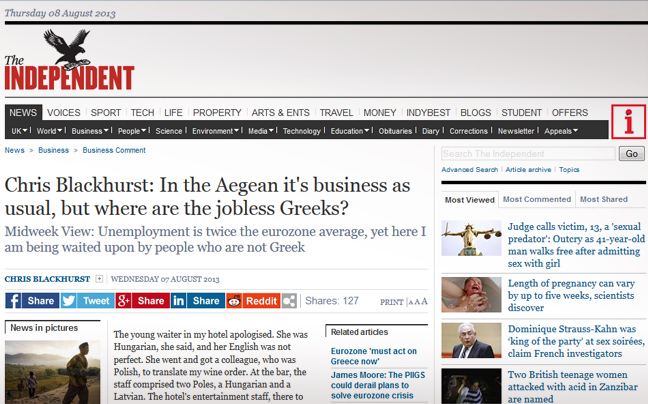Select the largest text size A
Viewport: 648px width, 404px height.
point(424,302)
